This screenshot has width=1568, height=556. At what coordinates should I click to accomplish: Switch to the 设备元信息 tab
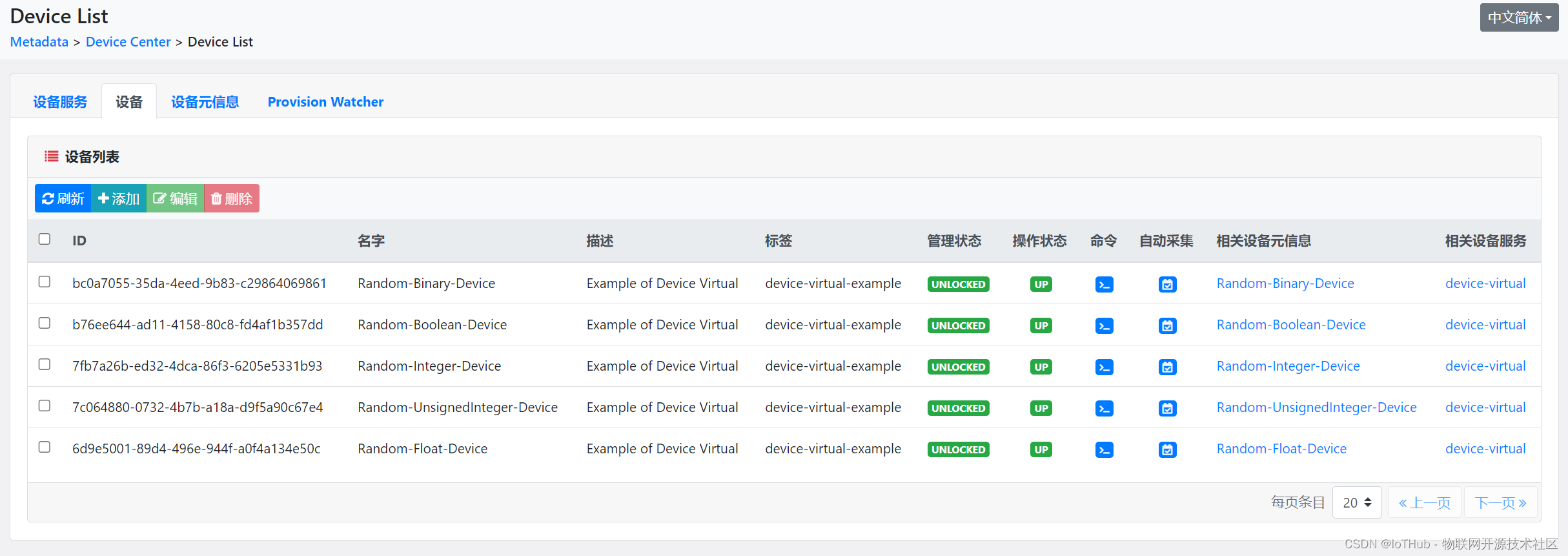point(205,102)
